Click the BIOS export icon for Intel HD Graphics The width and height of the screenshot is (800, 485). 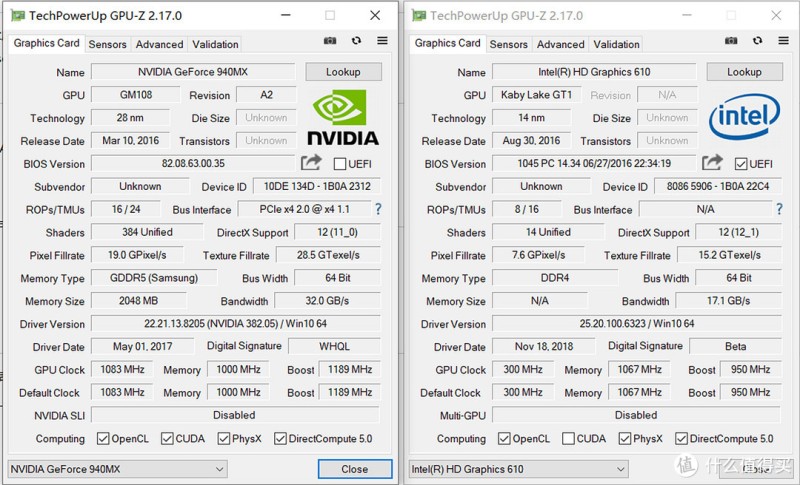[712, 163]
